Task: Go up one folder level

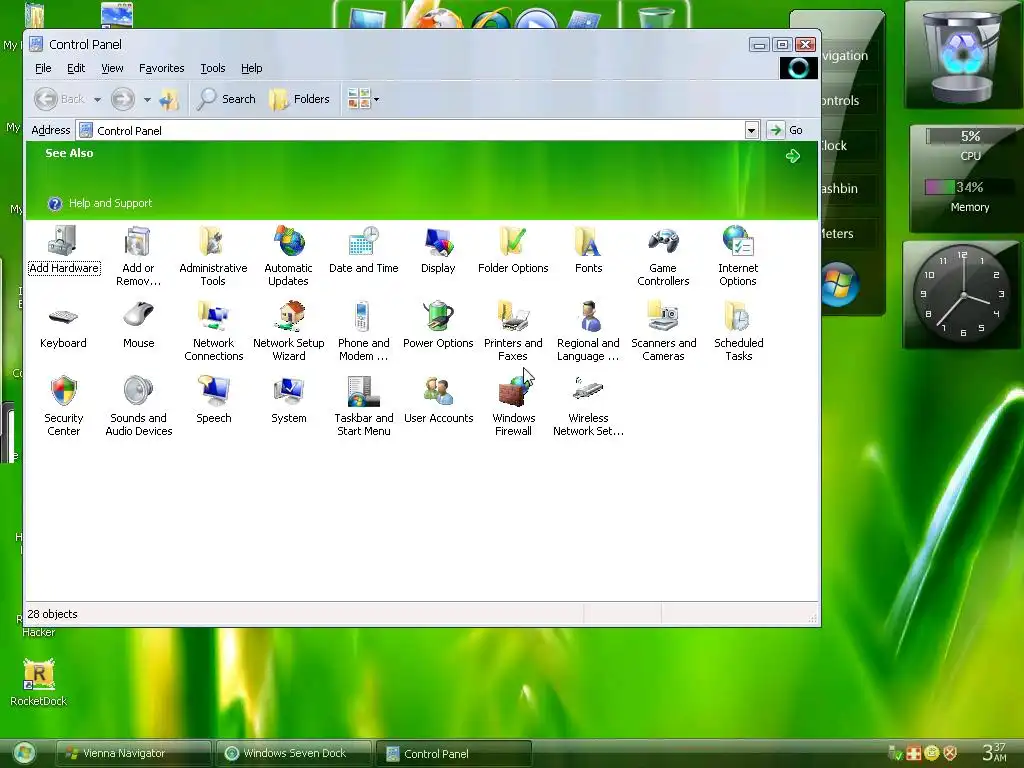Action: [x=169, y=99]
